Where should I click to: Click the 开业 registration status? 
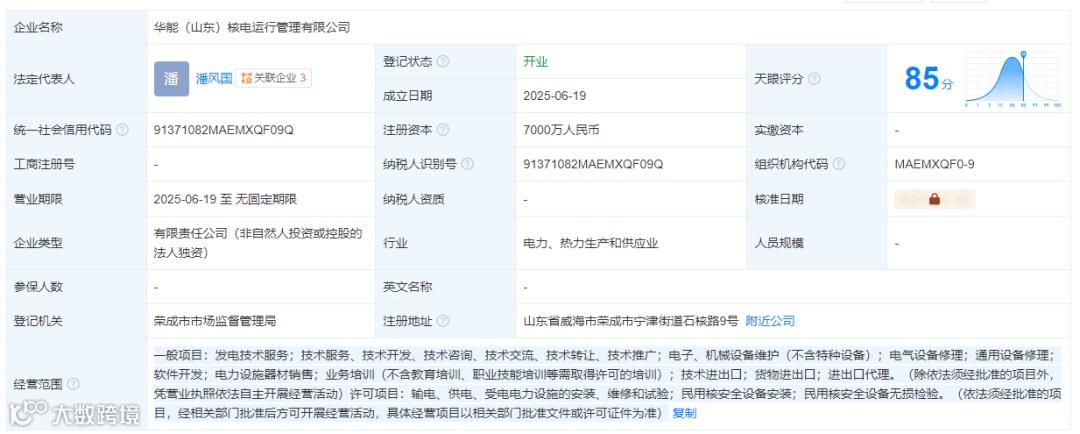pyautogui.click(x=535, y=61)
